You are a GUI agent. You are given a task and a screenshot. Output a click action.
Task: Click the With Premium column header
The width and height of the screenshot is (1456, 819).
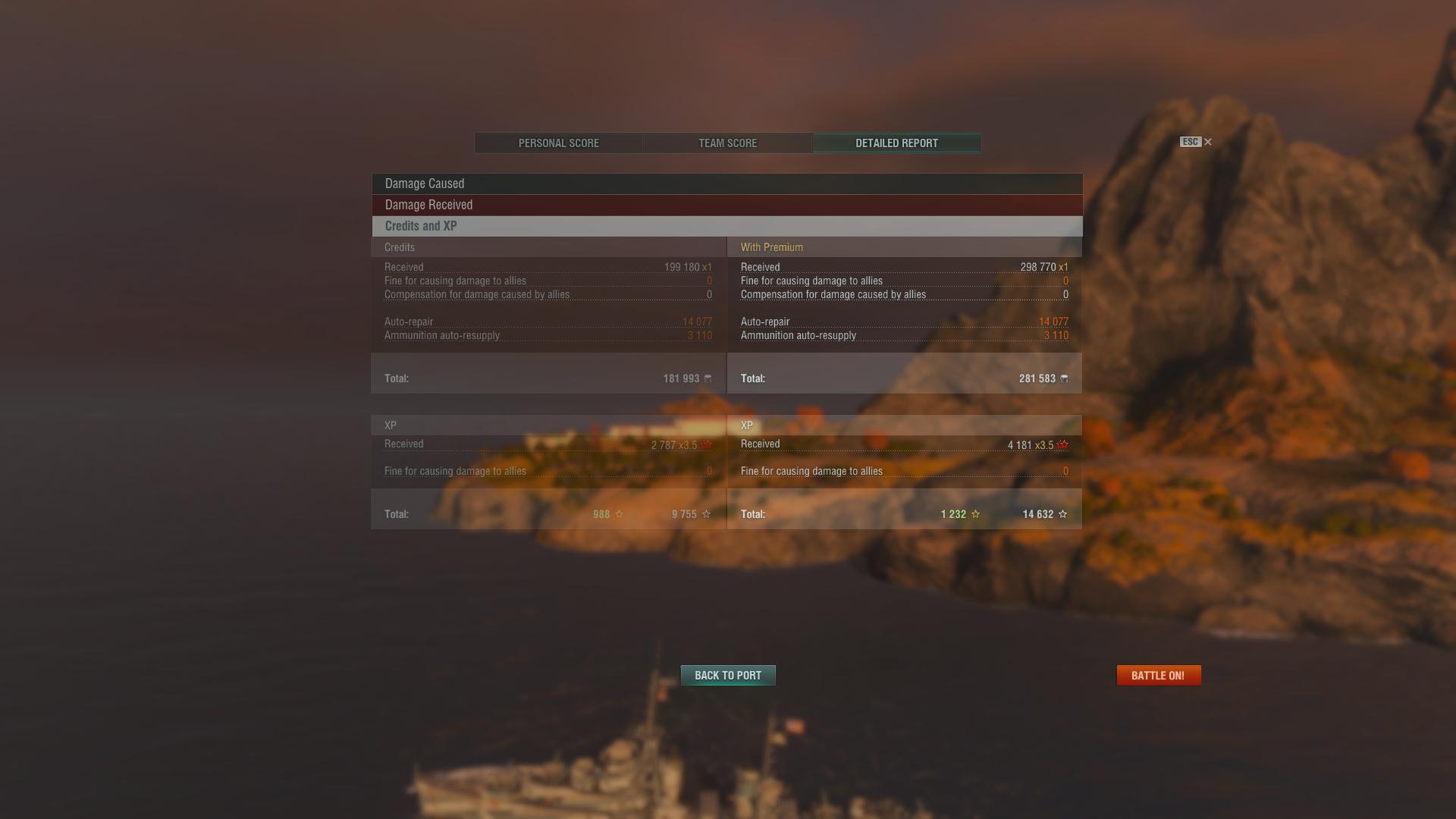click(772, 247)
